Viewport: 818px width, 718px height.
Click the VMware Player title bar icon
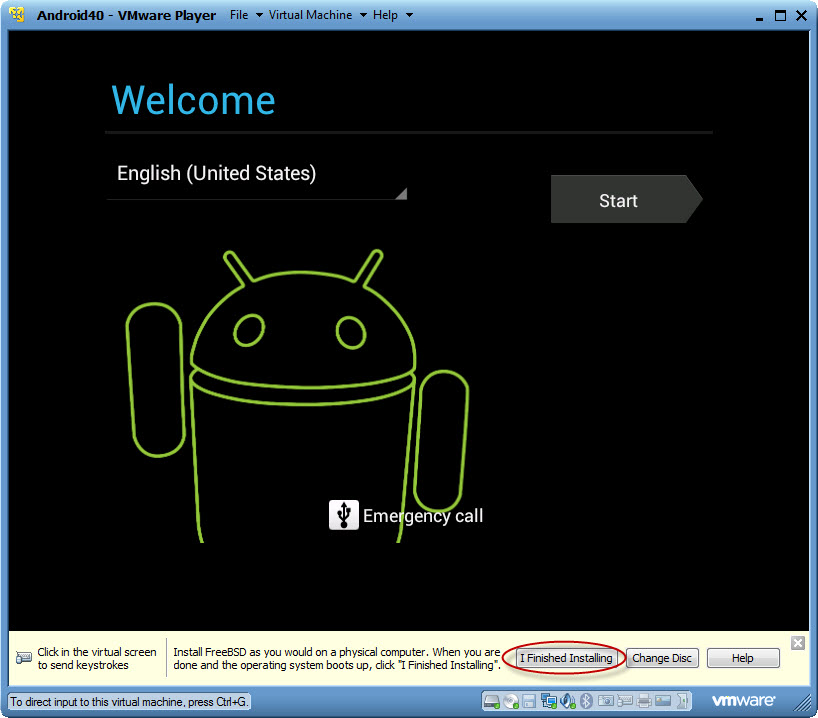(17, 15)
